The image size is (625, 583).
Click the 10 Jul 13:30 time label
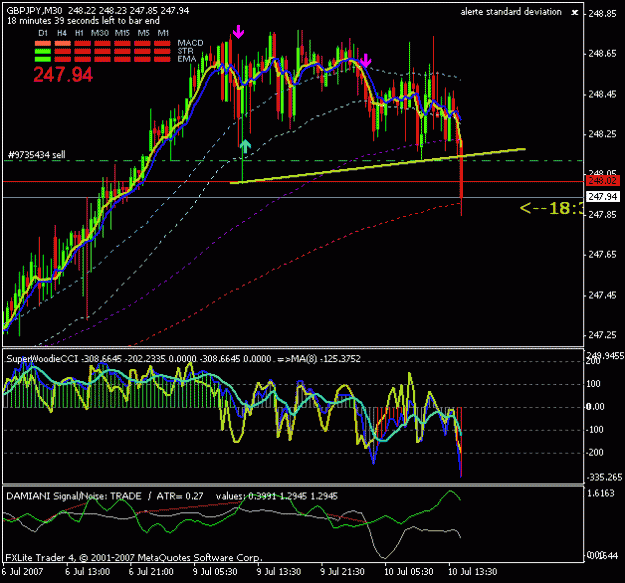[473, 572]
